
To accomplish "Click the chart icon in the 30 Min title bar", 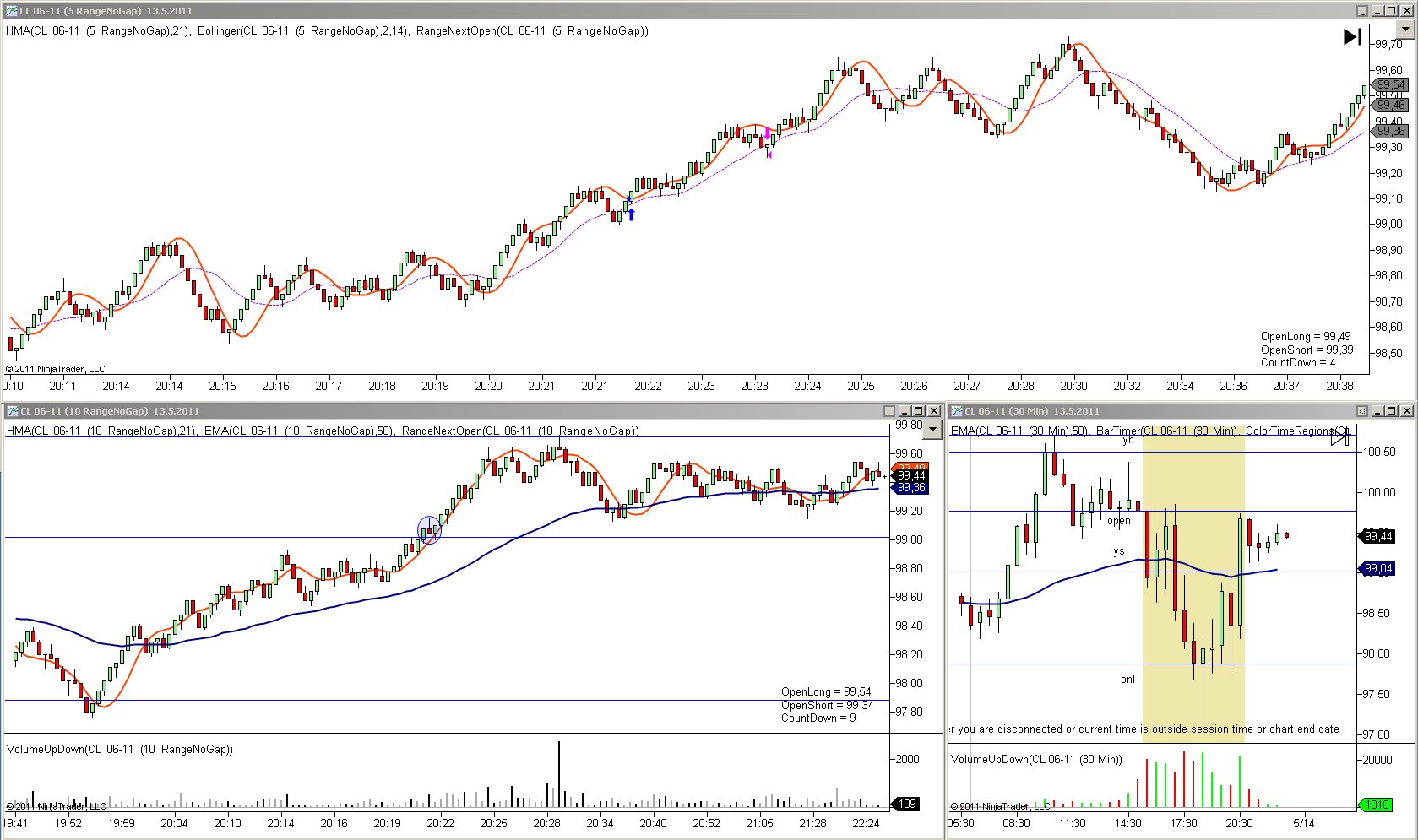I will pos(957,411).
